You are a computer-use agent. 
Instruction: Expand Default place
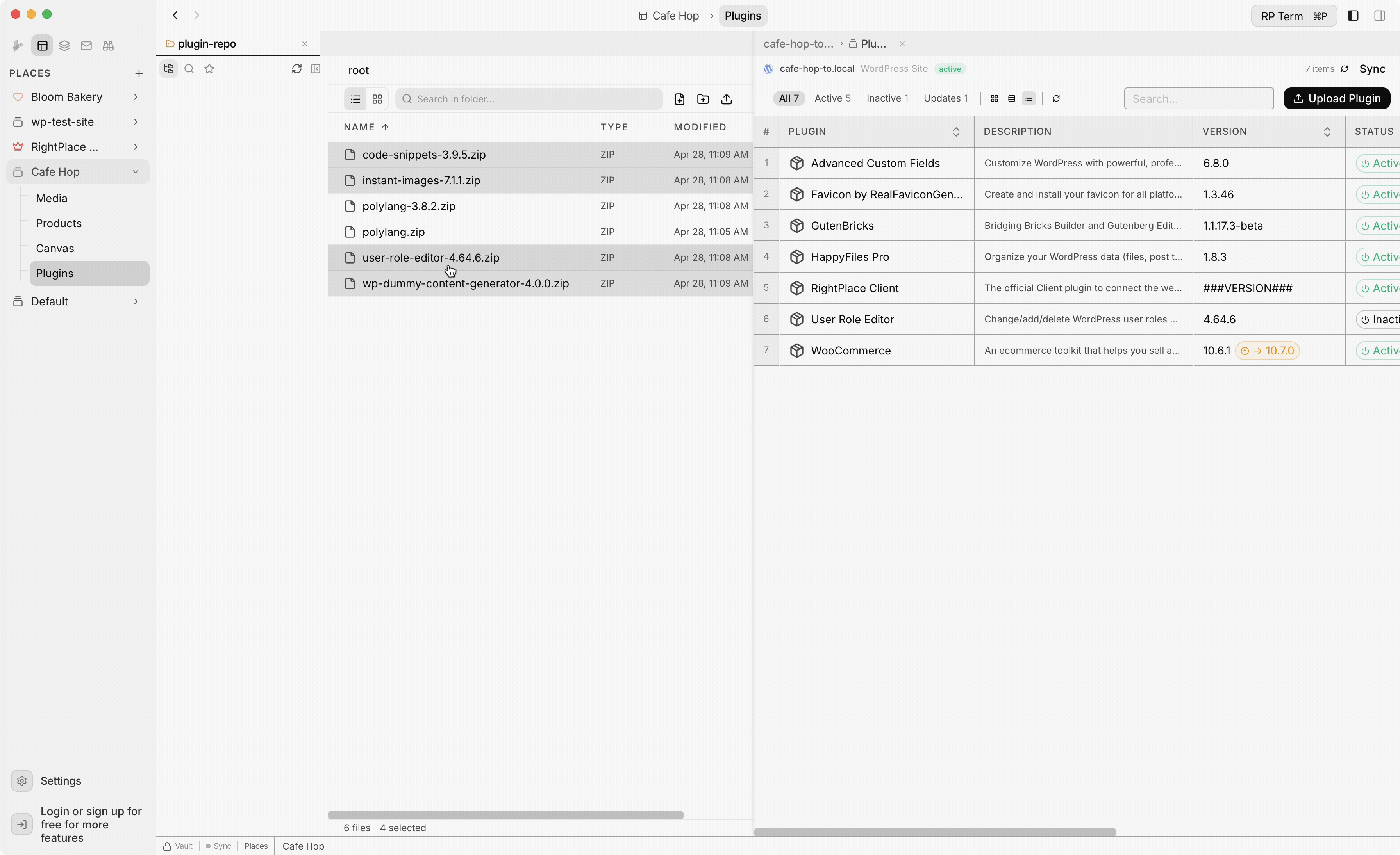[136, 301]
